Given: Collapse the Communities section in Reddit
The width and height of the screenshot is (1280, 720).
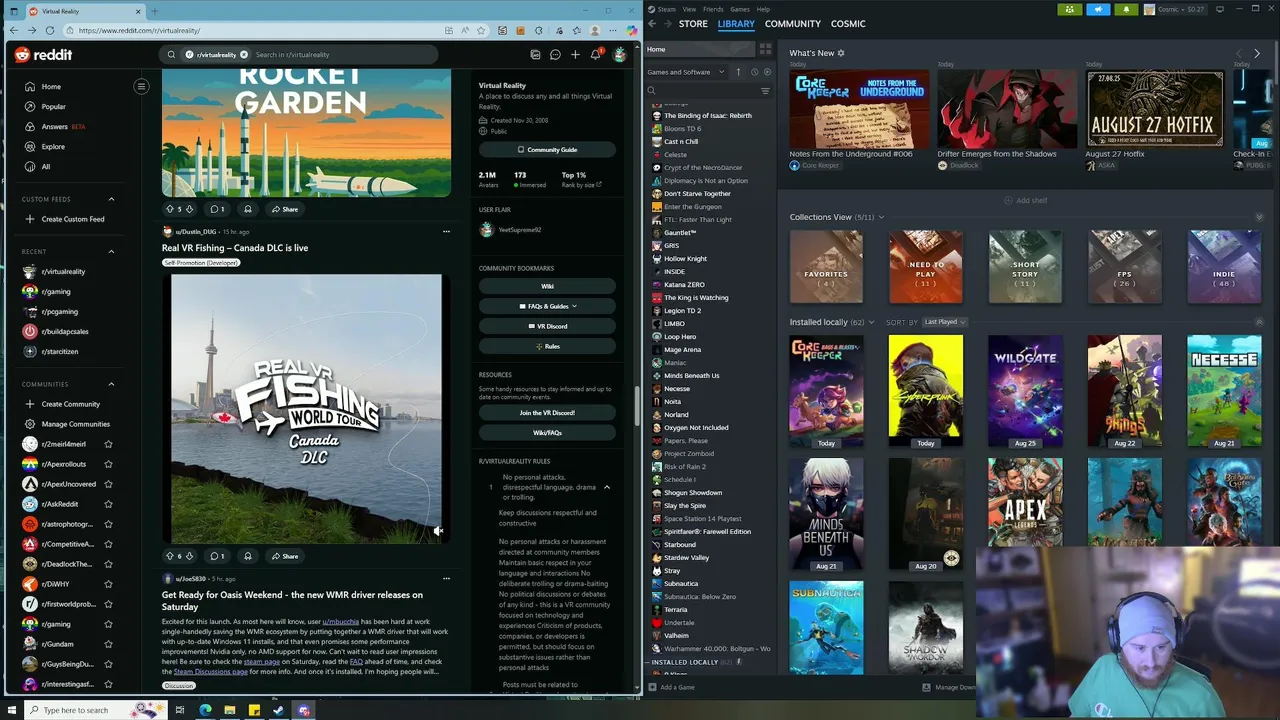Looking at the screenshot, I should pos(111,384).
